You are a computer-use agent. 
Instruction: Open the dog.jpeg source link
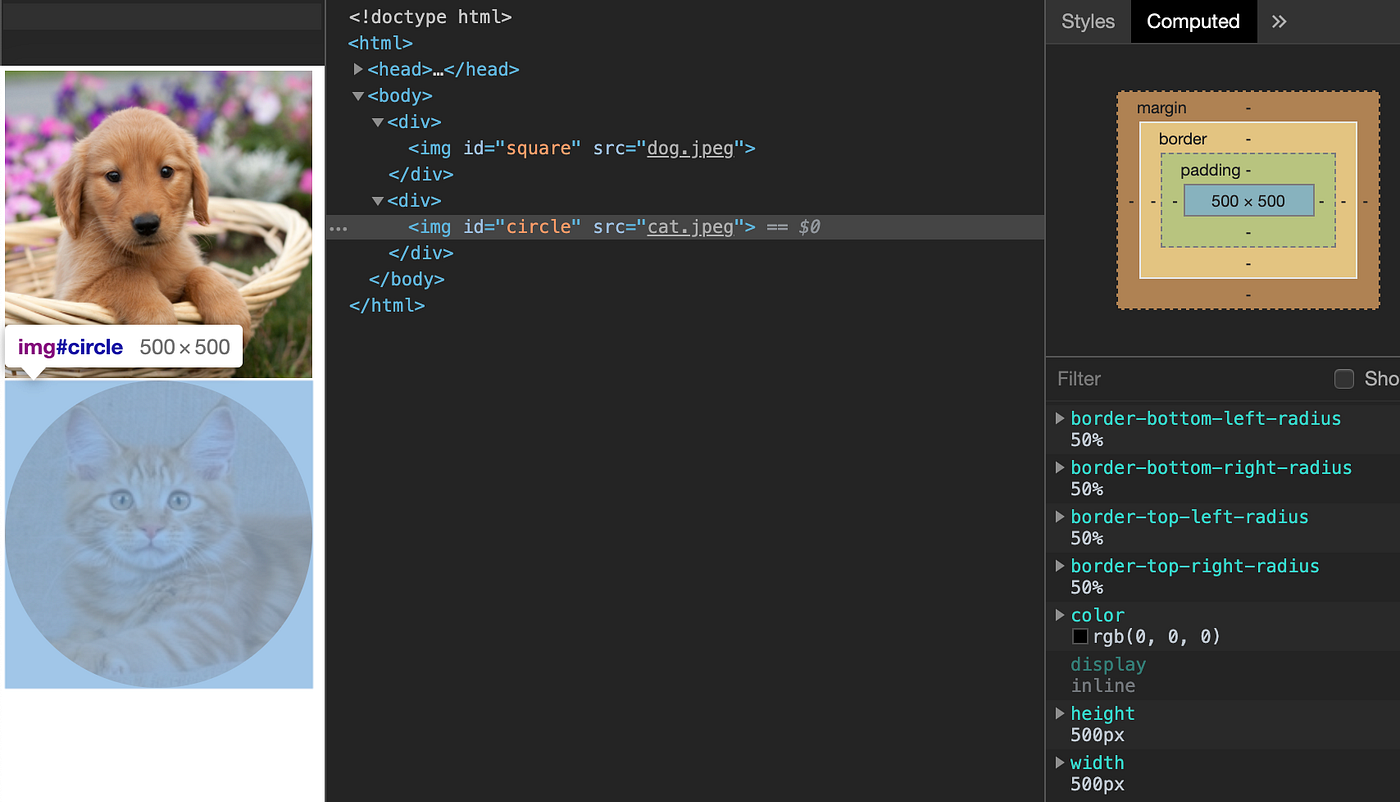690,148
